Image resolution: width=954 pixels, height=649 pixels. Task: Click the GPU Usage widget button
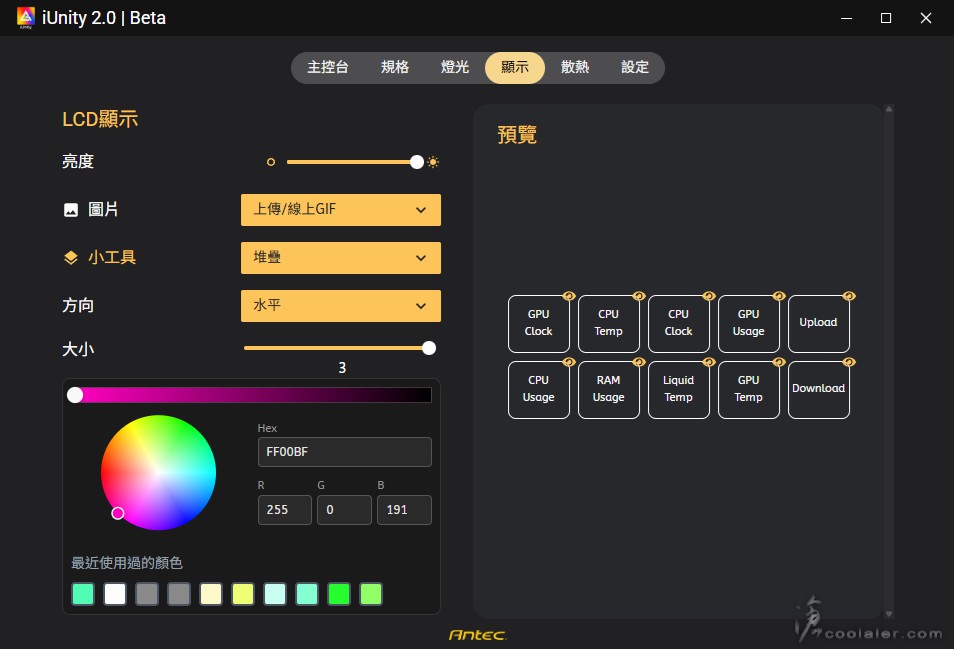click(748, 324)
